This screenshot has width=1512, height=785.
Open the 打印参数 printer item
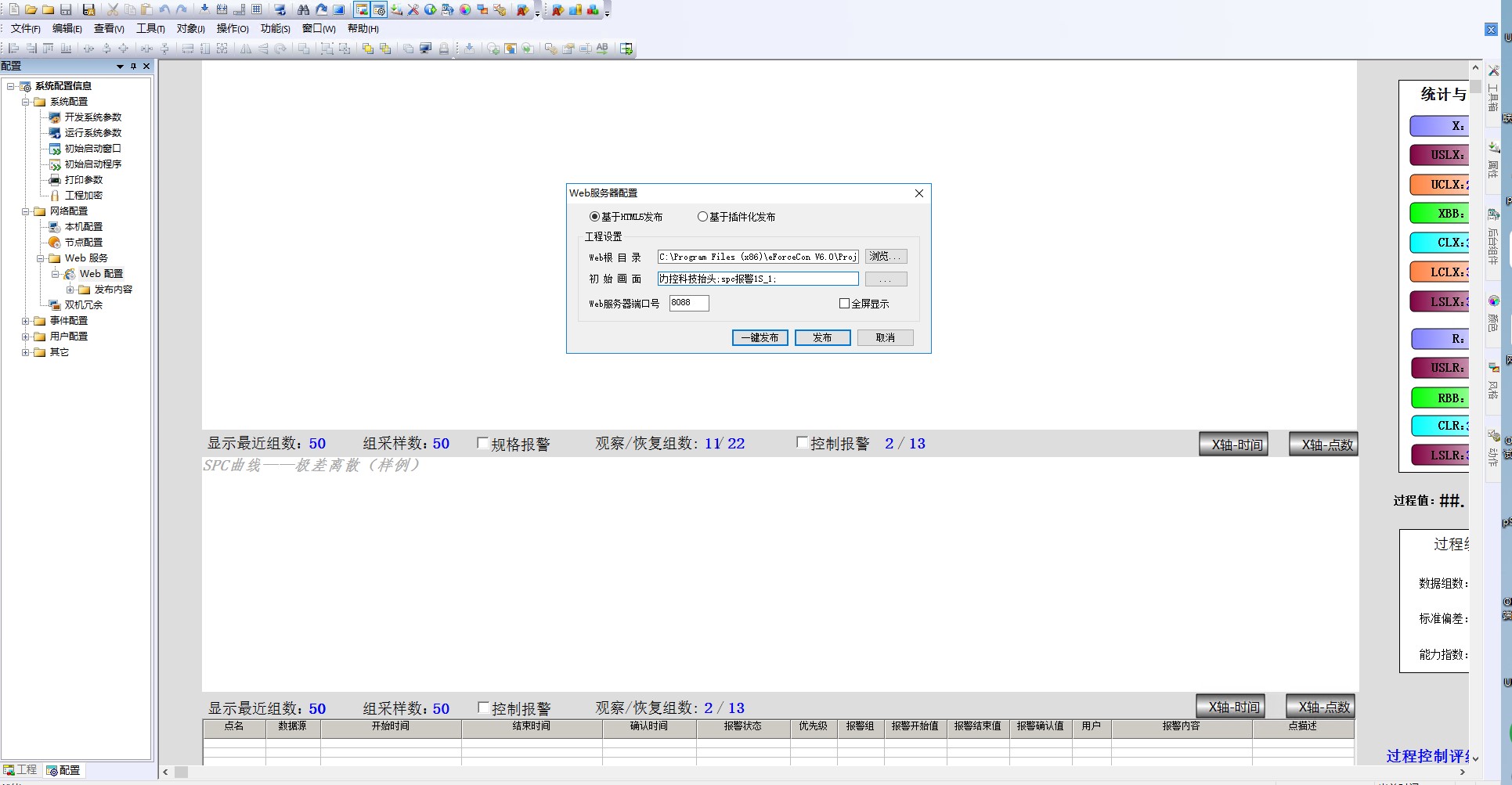[83, 180]
